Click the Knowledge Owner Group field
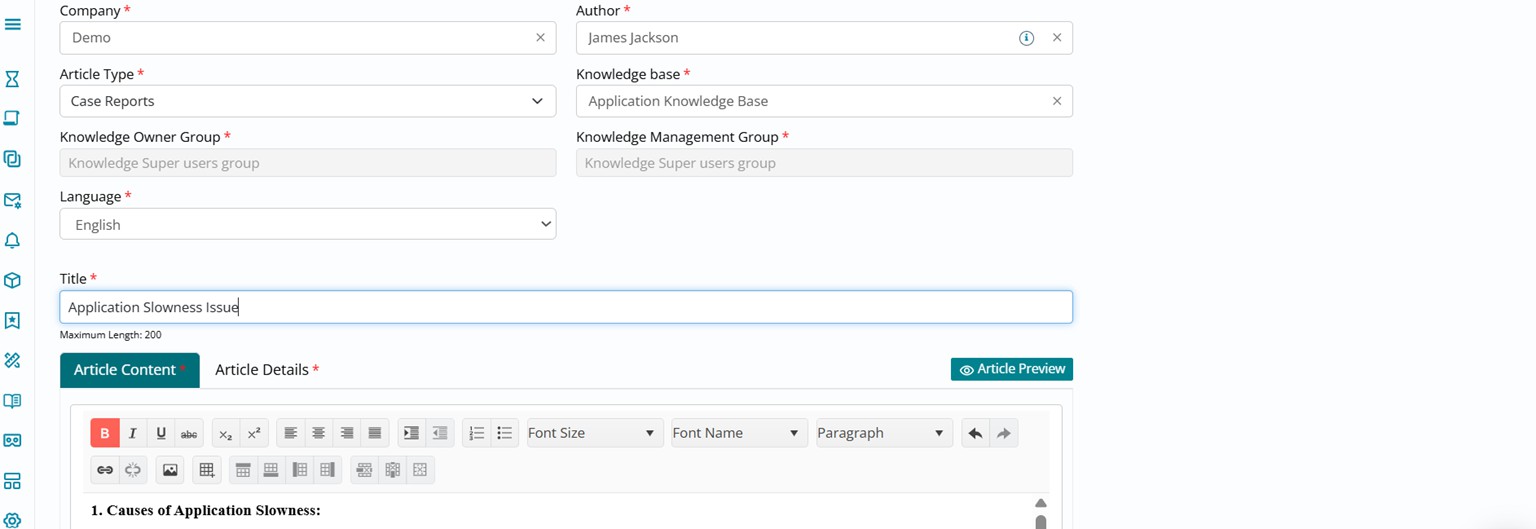Screen dimensions: 1536x529 [308, 163]
